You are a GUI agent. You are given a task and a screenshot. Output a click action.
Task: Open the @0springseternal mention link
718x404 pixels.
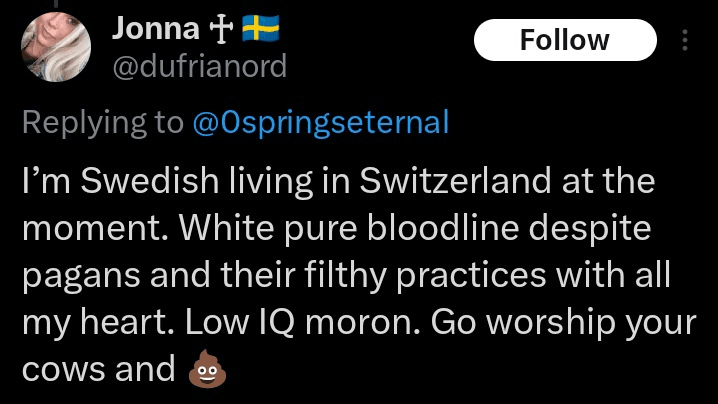click(x=319, y=123)
